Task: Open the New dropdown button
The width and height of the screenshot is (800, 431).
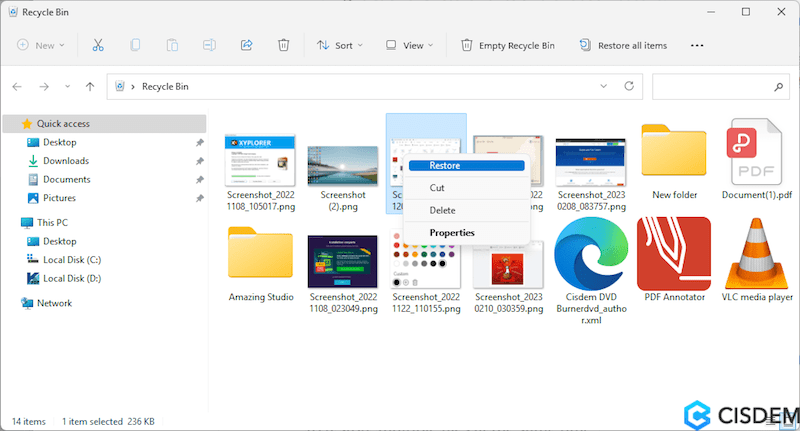Action: coord(41,45)
